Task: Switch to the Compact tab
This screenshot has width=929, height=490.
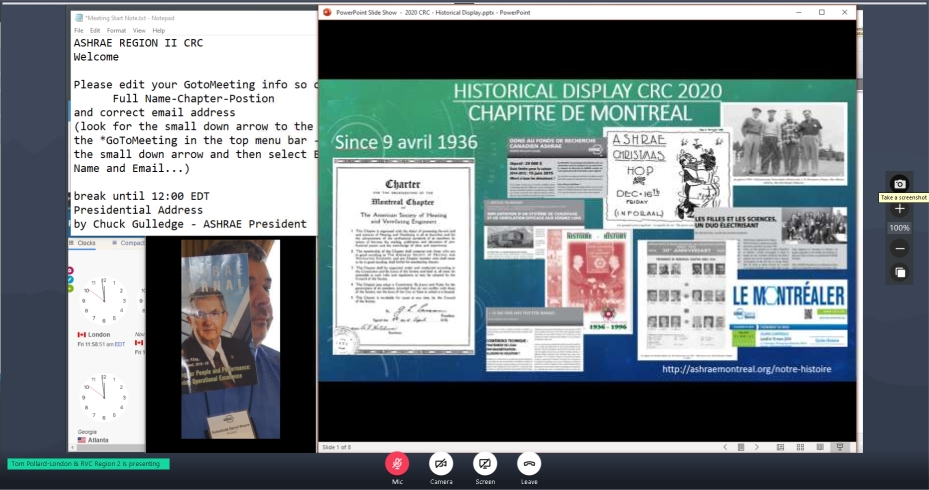Action: pos(129,243)
